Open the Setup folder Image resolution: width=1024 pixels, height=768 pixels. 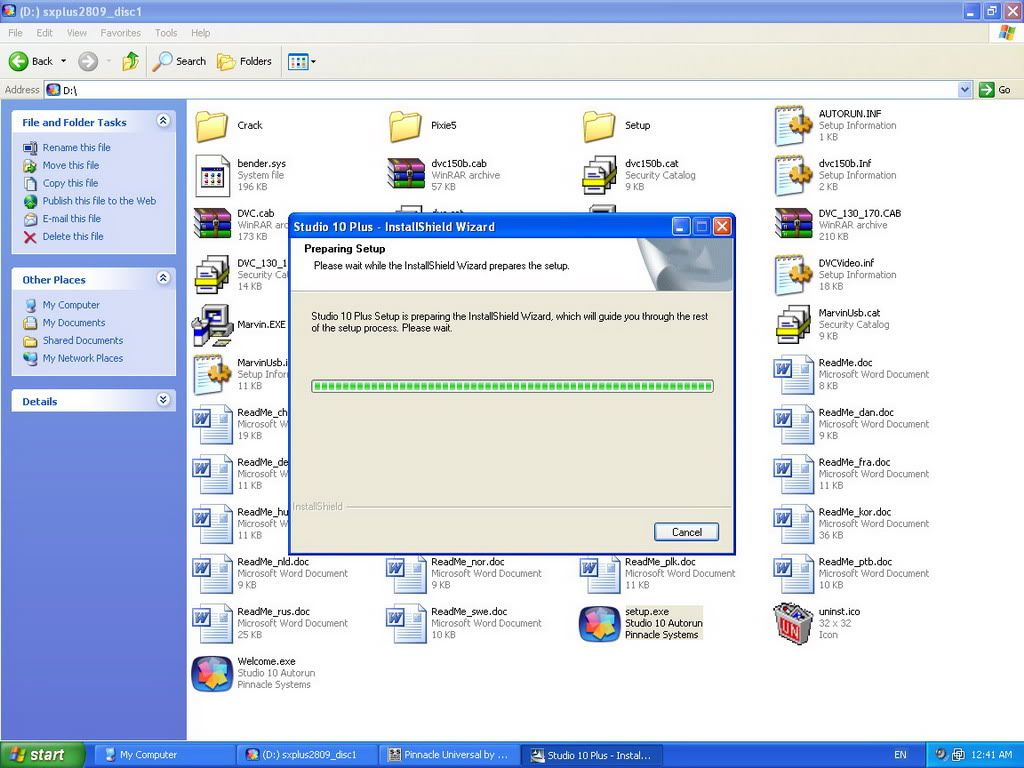(x=599, y=125)
